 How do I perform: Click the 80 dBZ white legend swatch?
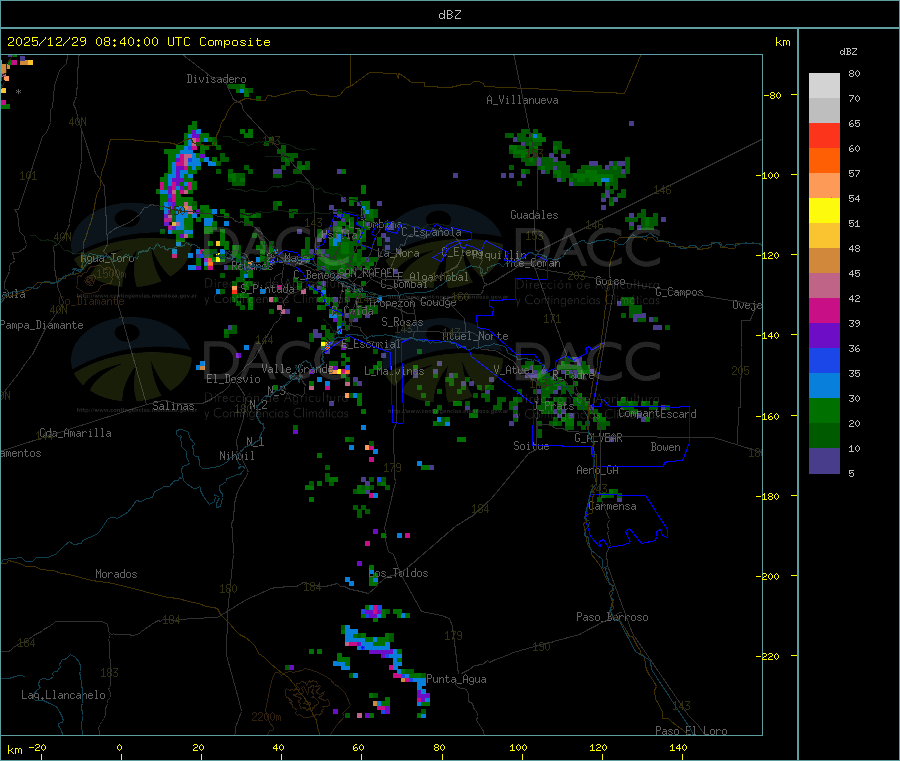[x=824, y=86]
